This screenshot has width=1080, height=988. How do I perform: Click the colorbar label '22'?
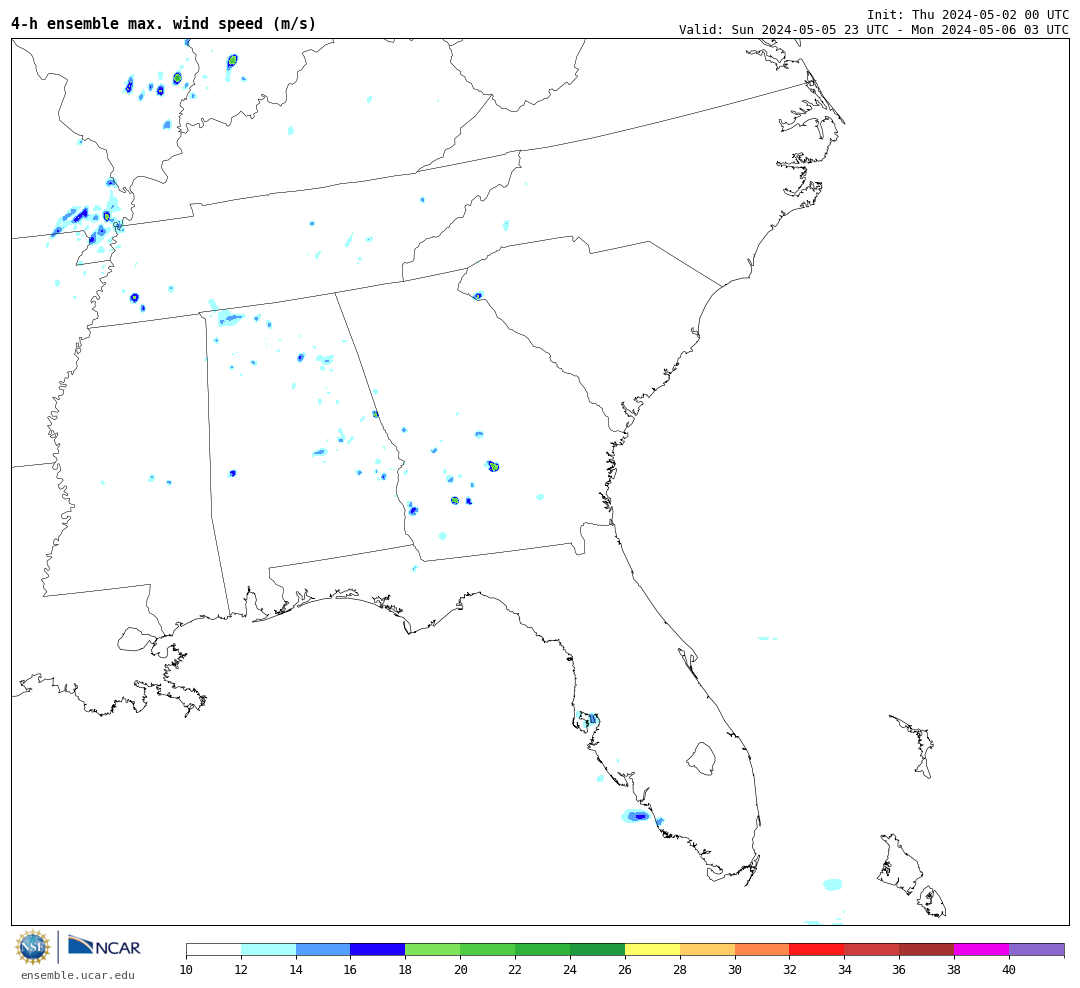(x=515, y=970)
